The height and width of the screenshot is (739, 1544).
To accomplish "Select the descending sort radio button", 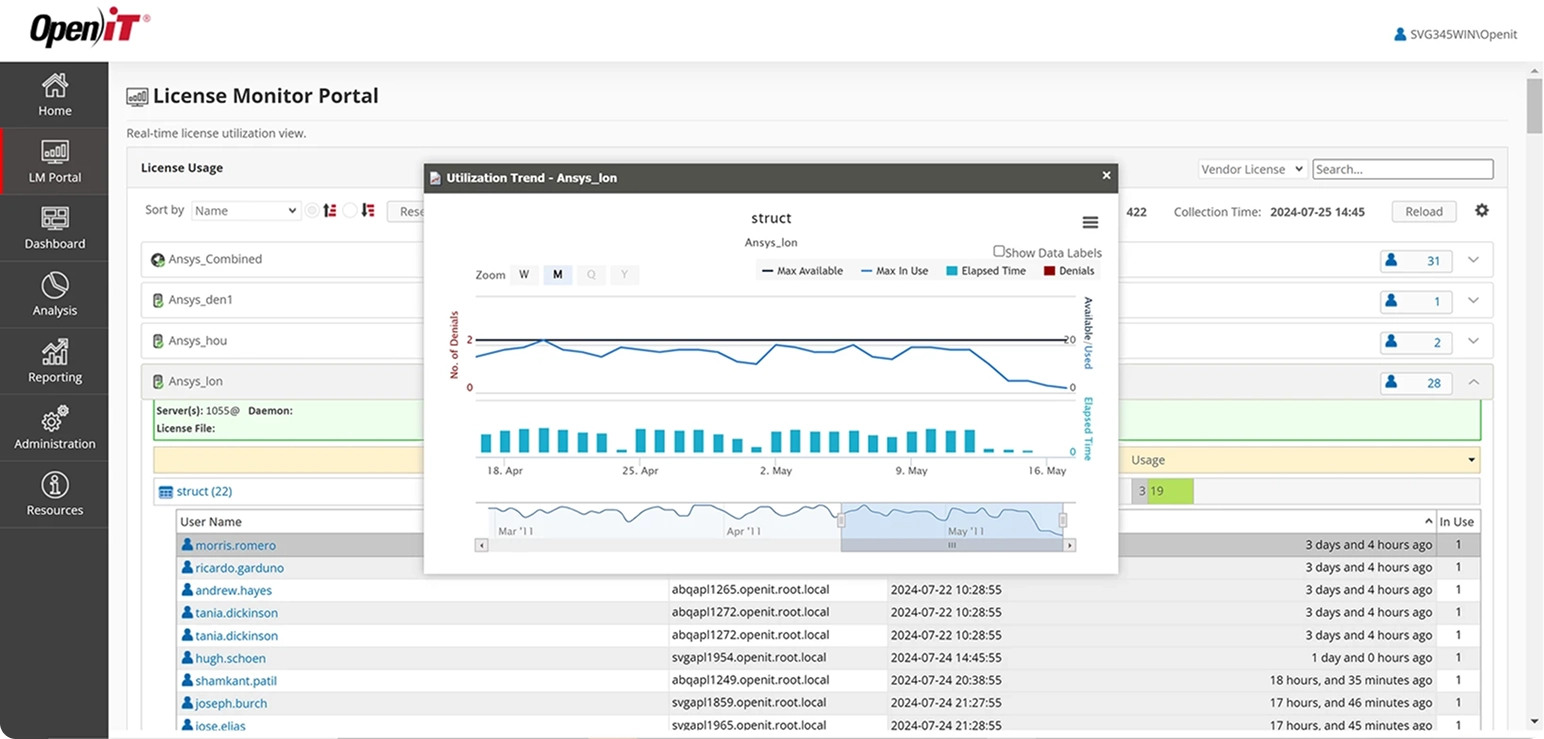I will [349, 211].
